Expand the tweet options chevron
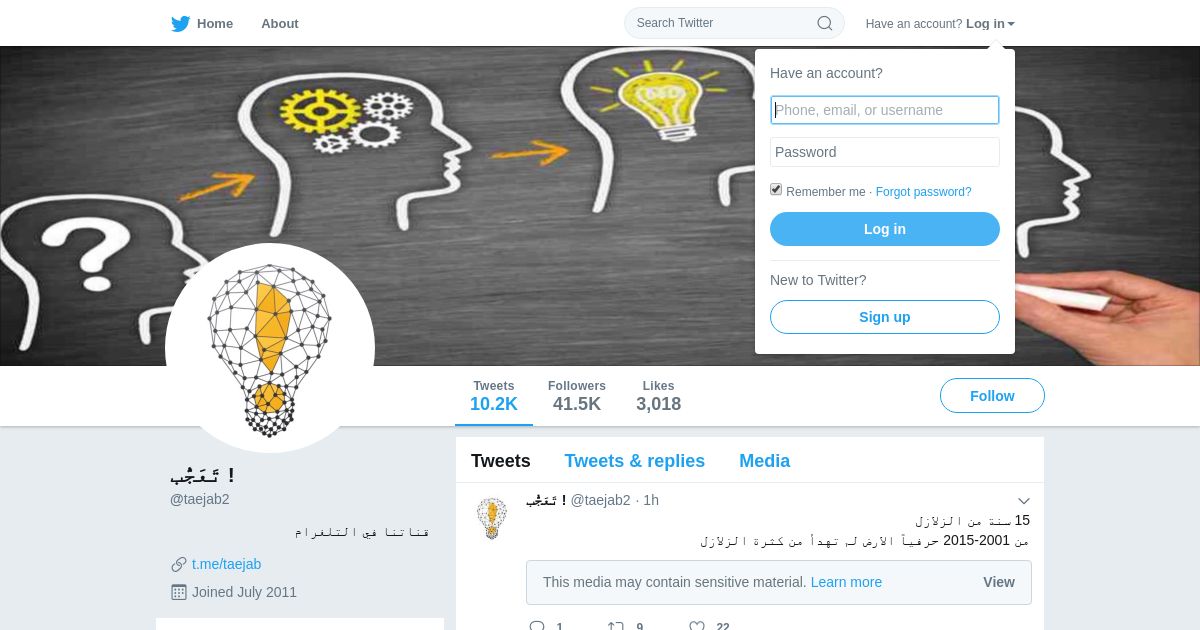Viewport: 1200px width, 630px height. (1024, 501)
